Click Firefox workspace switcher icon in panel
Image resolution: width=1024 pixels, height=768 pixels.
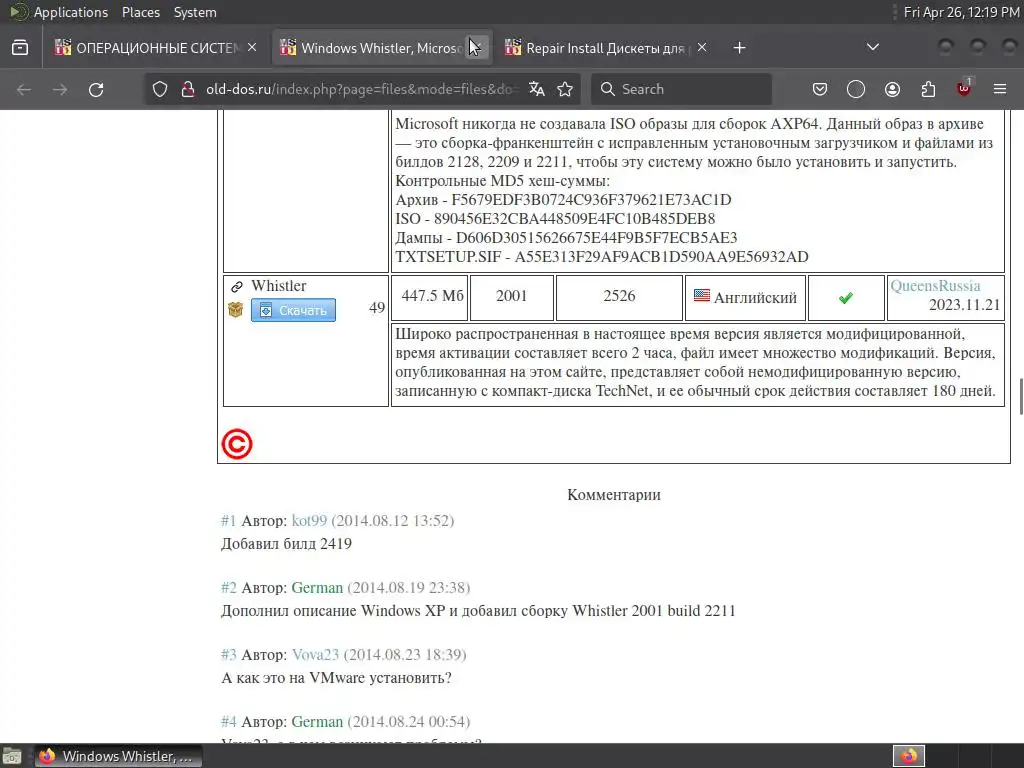(909, 756)
